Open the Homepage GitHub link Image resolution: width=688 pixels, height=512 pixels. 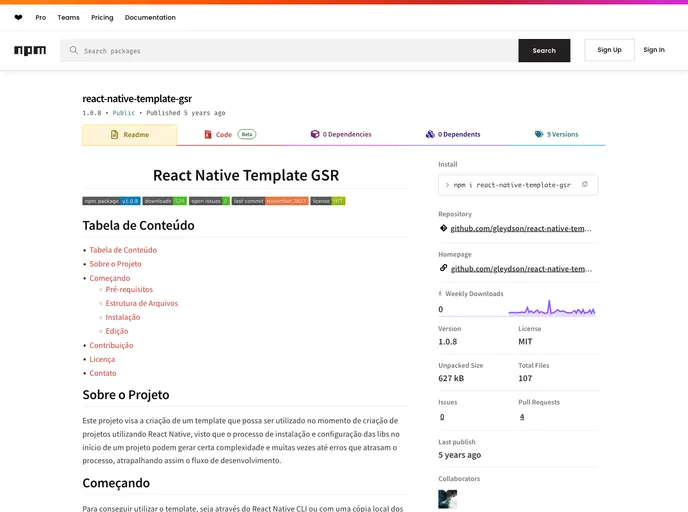tap(521, 269)
